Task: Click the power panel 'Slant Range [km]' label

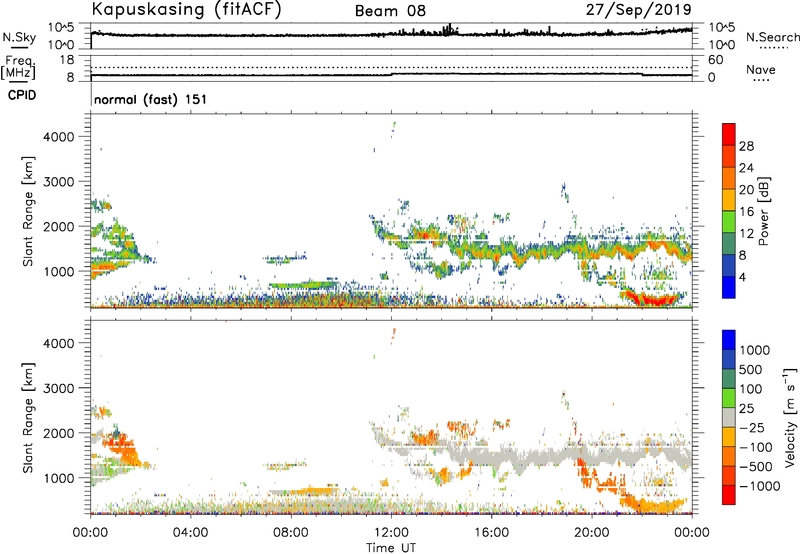Action: click(28, 211)
